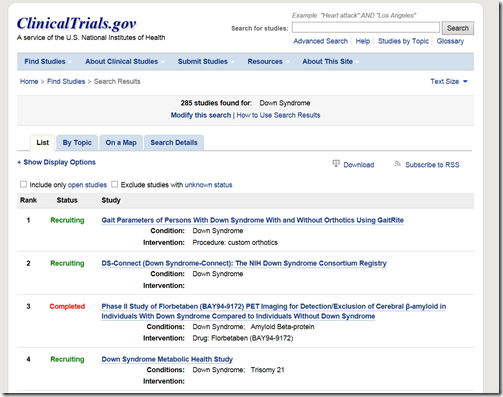The height and width of the screenshot is (397, 503).
Task: Open Advanced Search link
Action: pos(320,41)
